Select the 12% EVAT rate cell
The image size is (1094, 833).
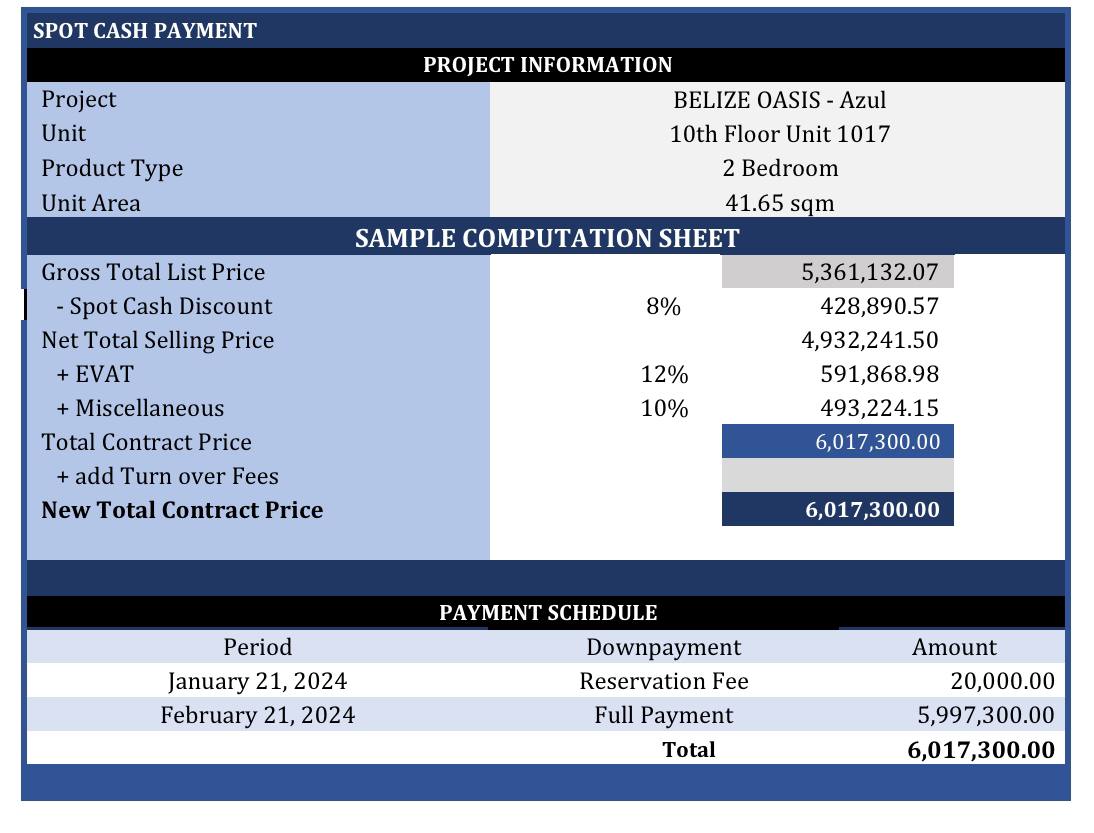click(x=664, y=374)
